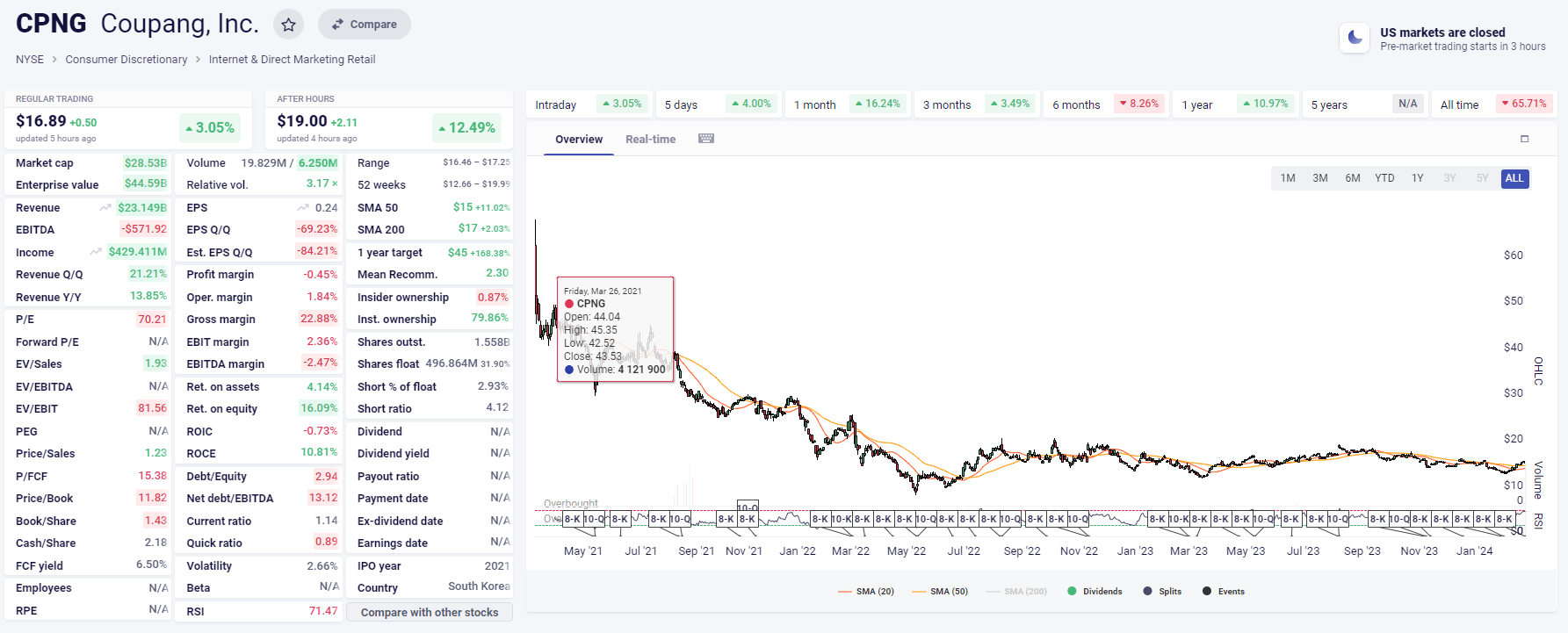Click the Debt/Equity value 2.94
This screenshot has width=1568, height=633.
click(x=326, y=477)
